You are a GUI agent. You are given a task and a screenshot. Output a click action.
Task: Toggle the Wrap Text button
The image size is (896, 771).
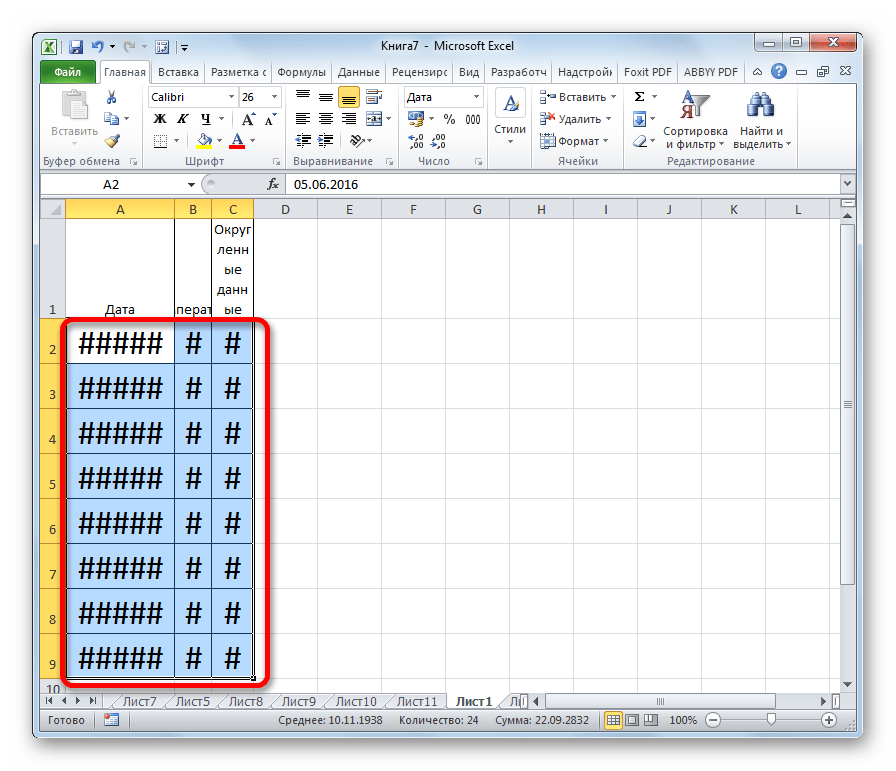tap(372, 97)
